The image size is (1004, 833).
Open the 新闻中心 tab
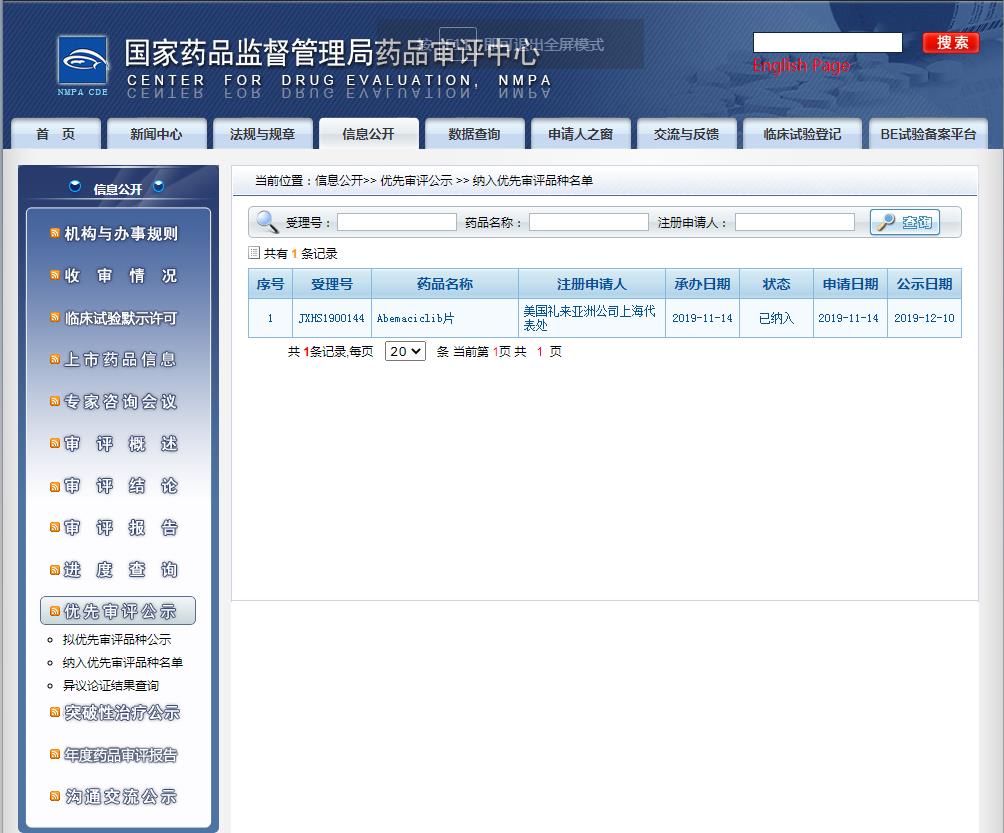156,134
